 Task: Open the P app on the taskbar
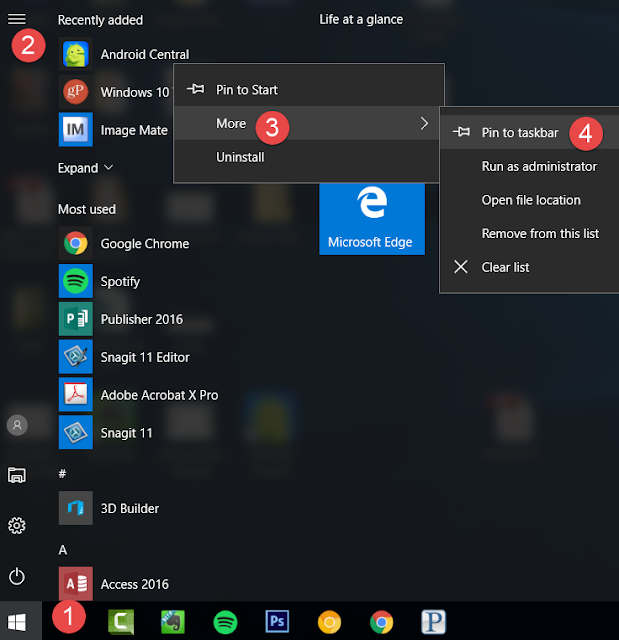tap(433, 622)
